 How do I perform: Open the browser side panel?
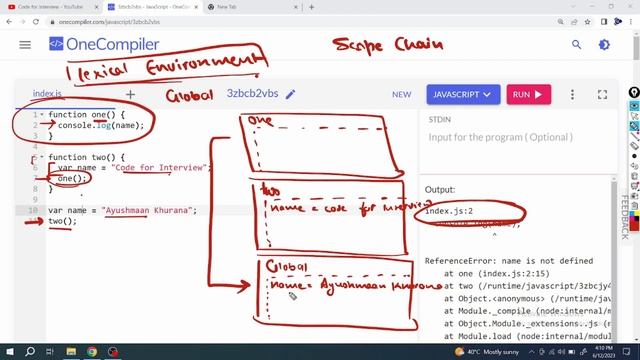(604, 22)
